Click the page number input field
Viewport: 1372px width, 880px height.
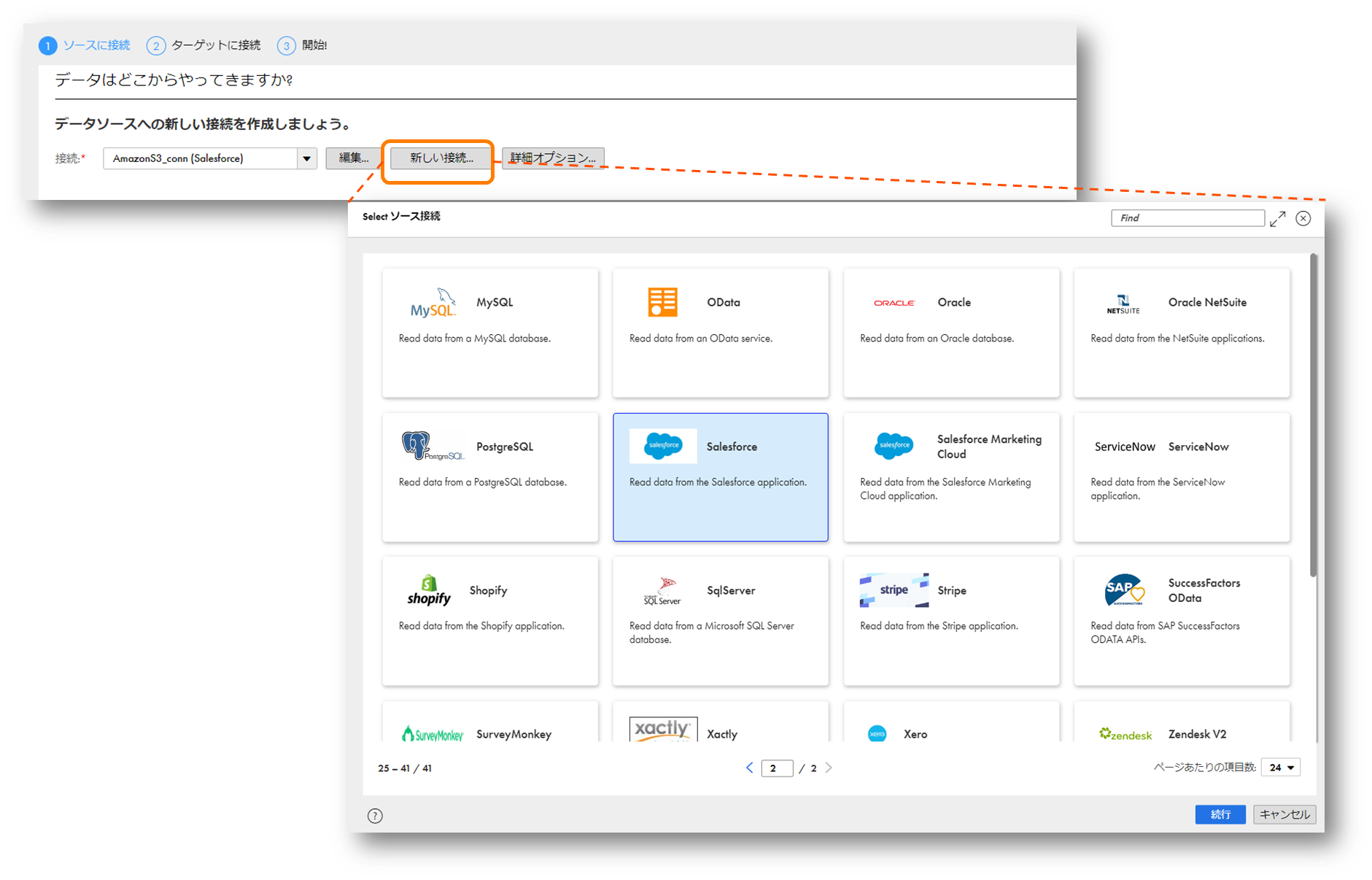[x=777, y=768]
